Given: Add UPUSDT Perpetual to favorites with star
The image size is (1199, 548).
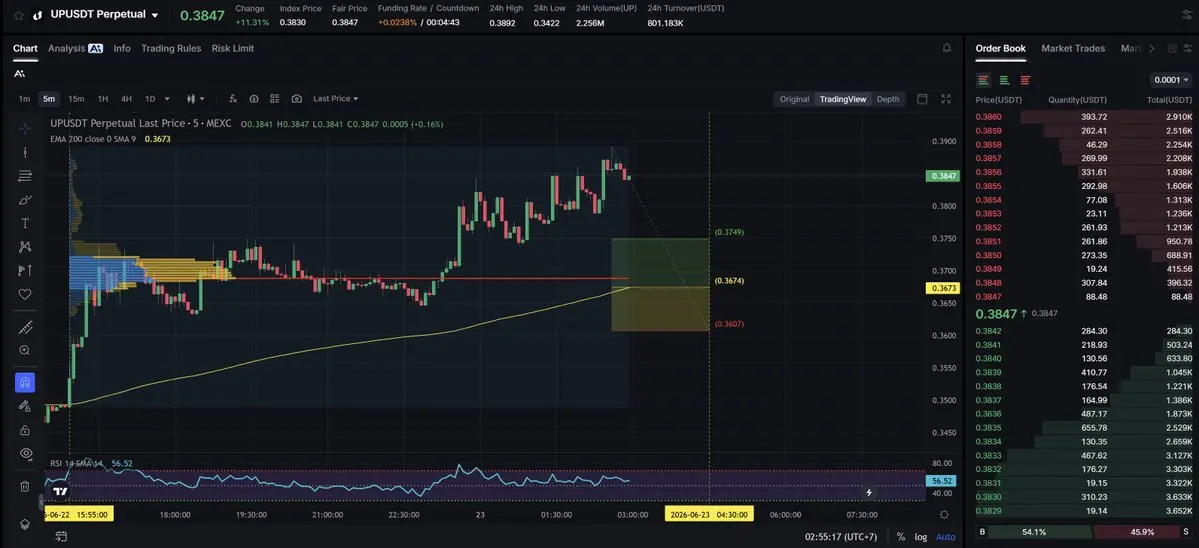Looking at the screenshot, I should point(18,15).
